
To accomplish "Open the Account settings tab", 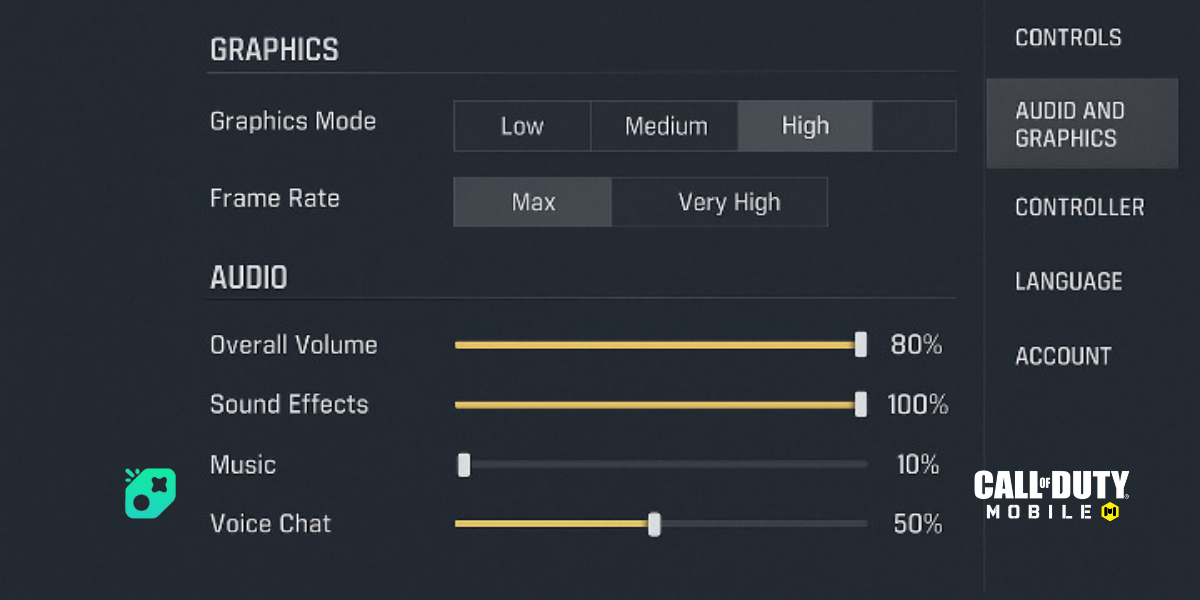I will [x=1063, y=356].
